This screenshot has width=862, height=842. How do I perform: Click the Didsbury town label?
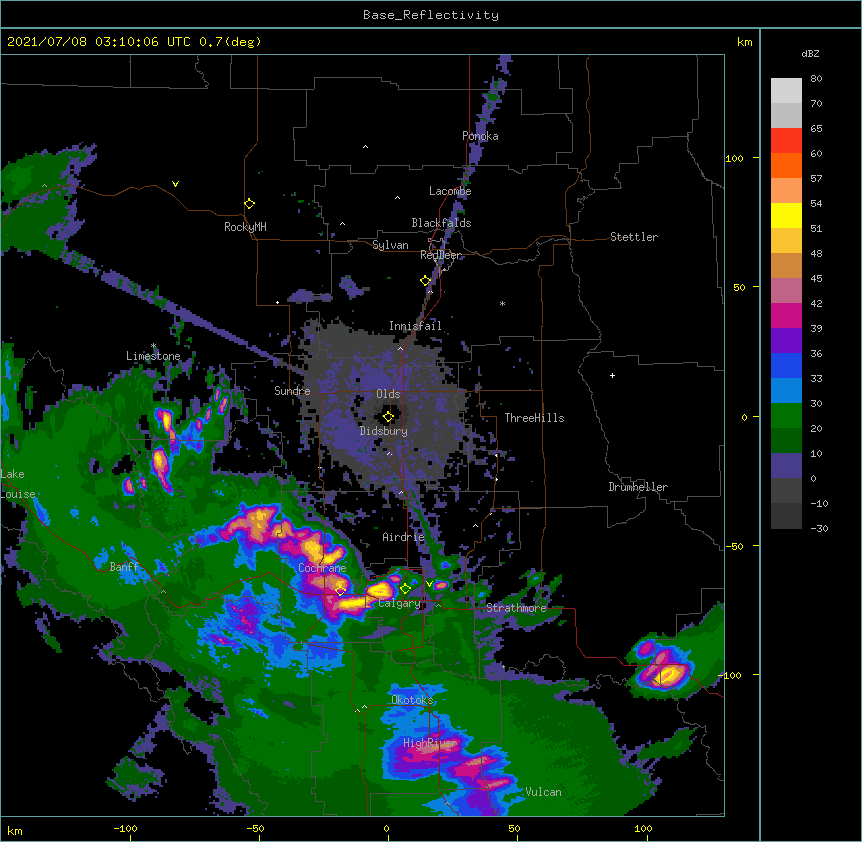(384, 431)
